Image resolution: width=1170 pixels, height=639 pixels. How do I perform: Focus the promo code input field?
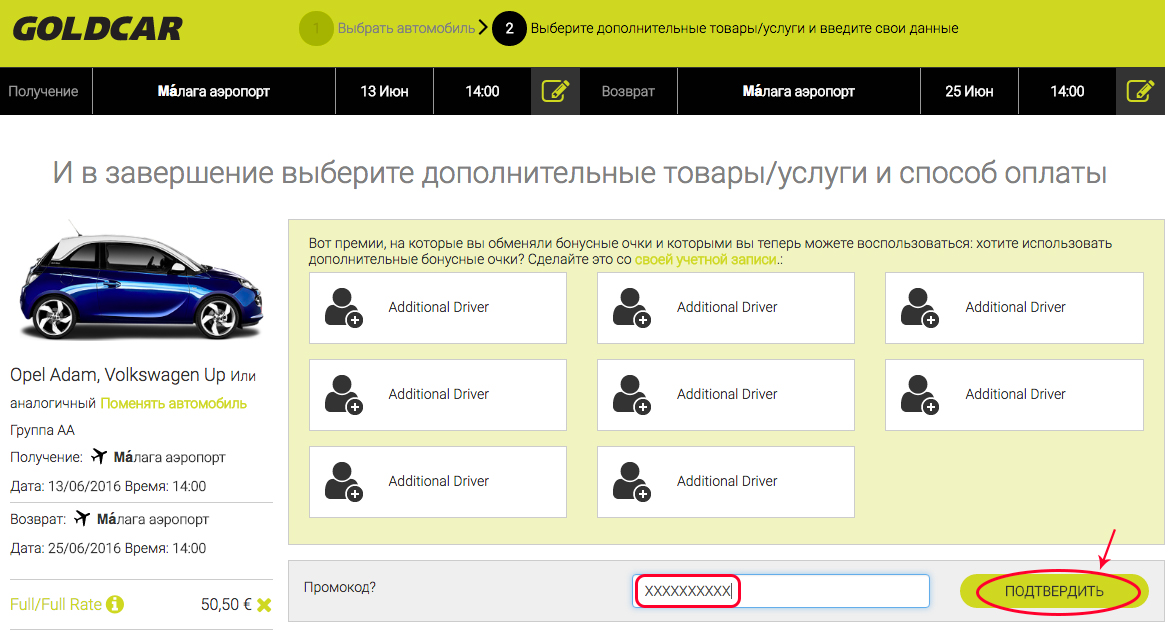[x=781, y=591]
